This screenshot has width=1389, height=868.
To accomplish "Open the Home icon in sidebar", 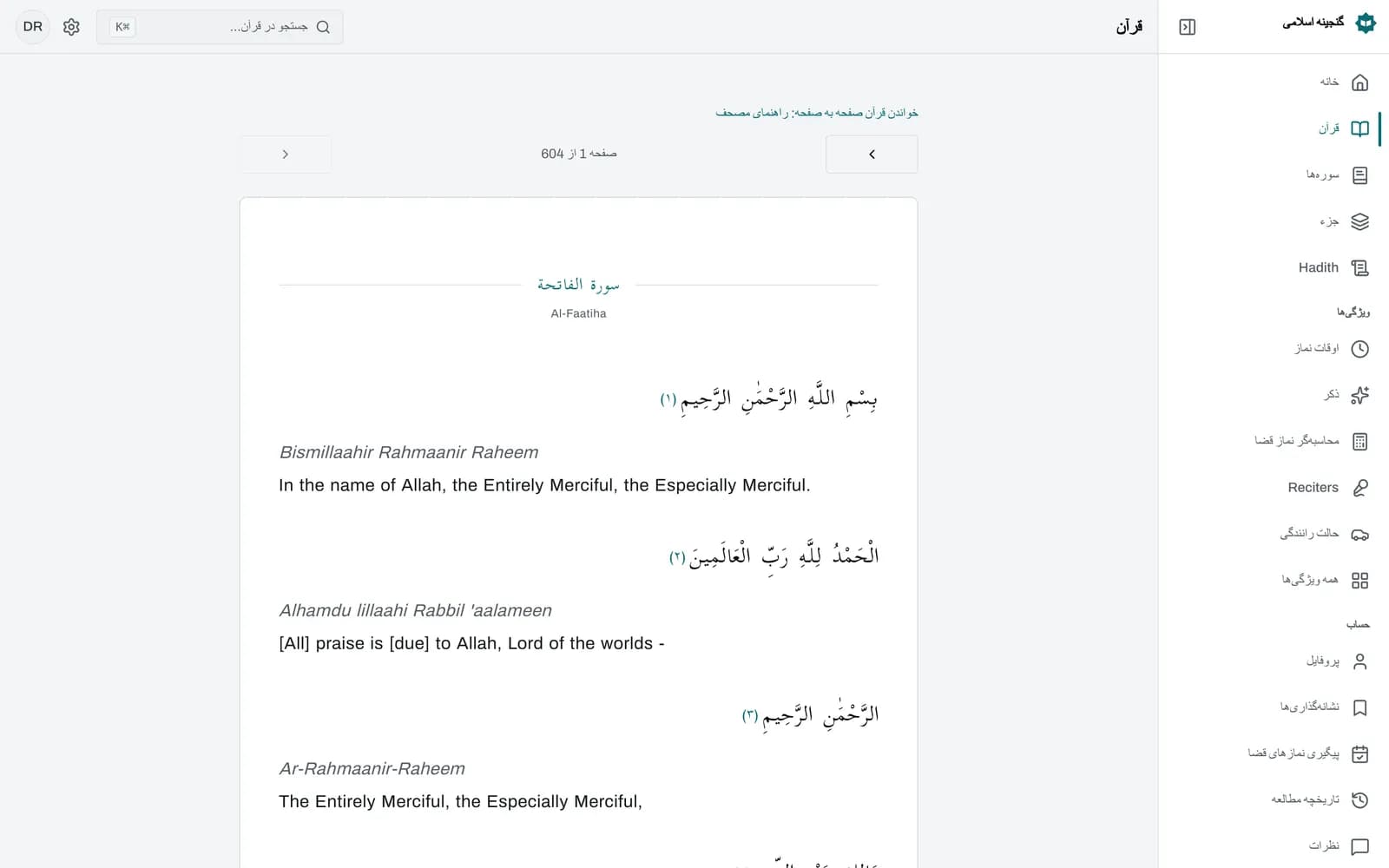I will [1359, 82].
